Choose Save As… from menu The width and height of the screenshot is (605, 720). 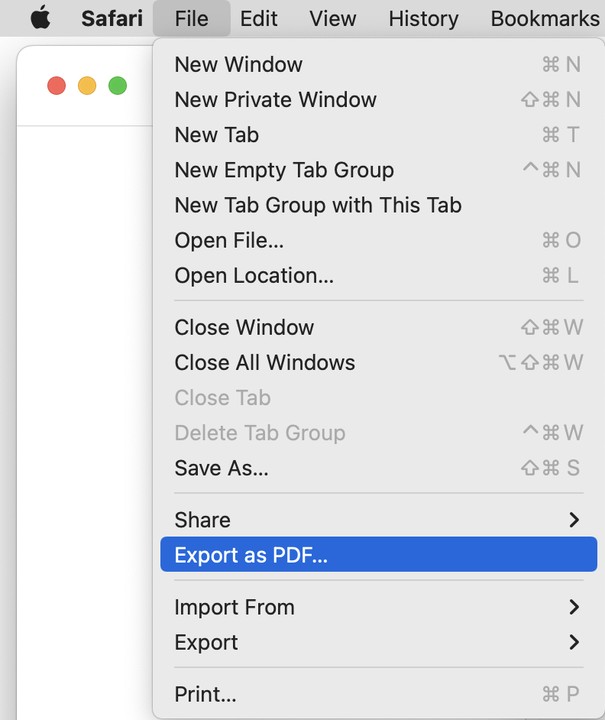tap(221, 468)
